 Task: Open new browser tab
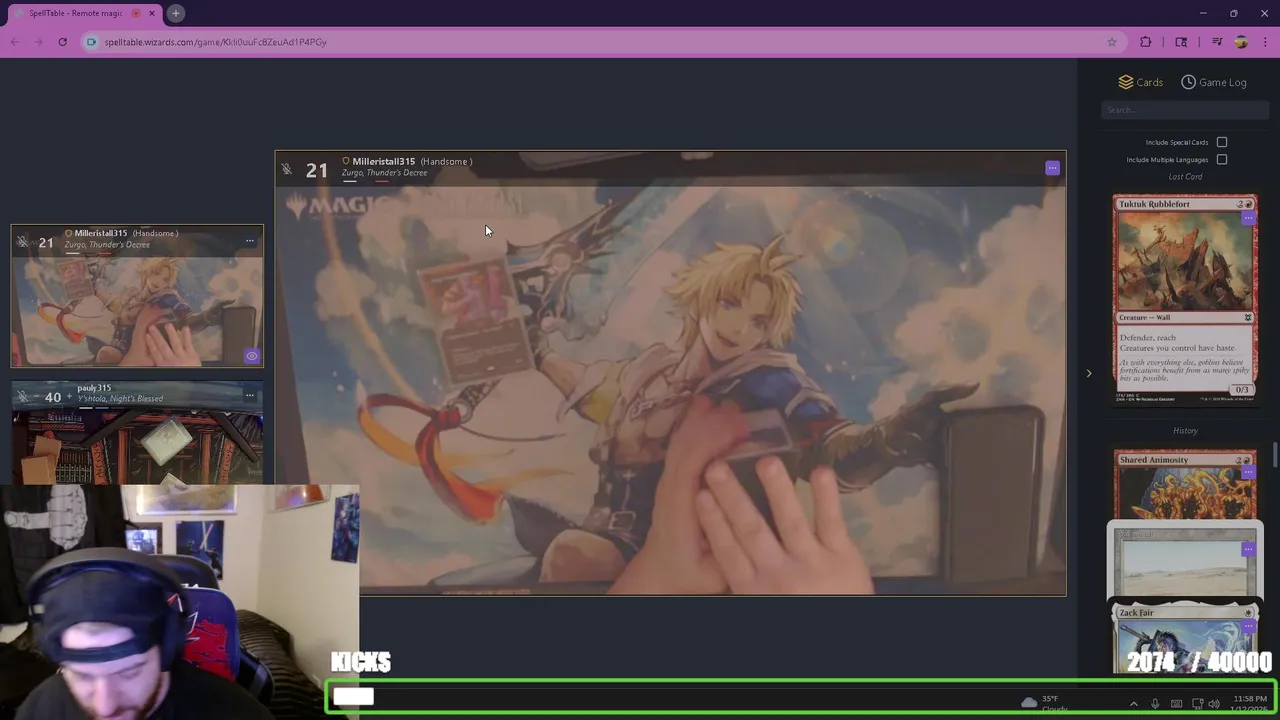click(x=175, y=13)
